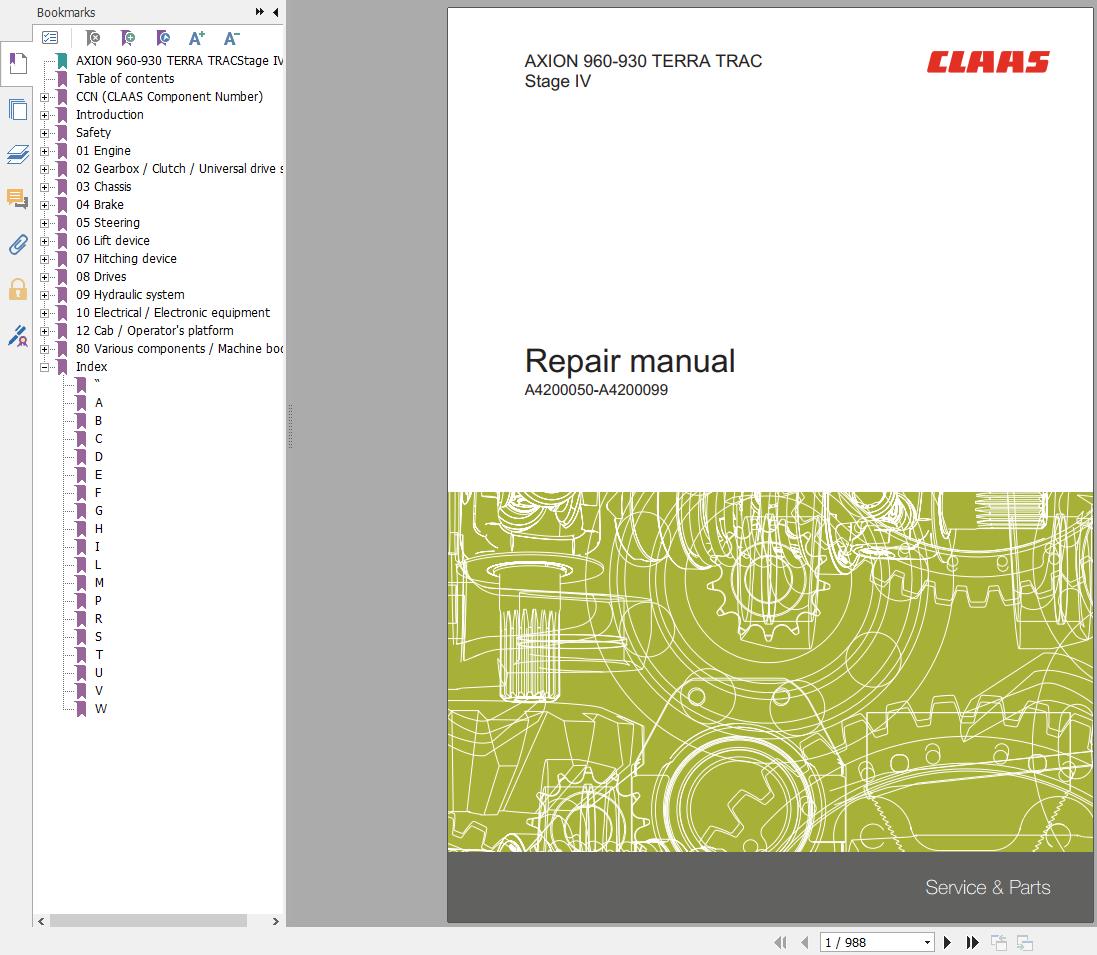Click the bookmarks horizontal scrollbar

coord(148,921)
